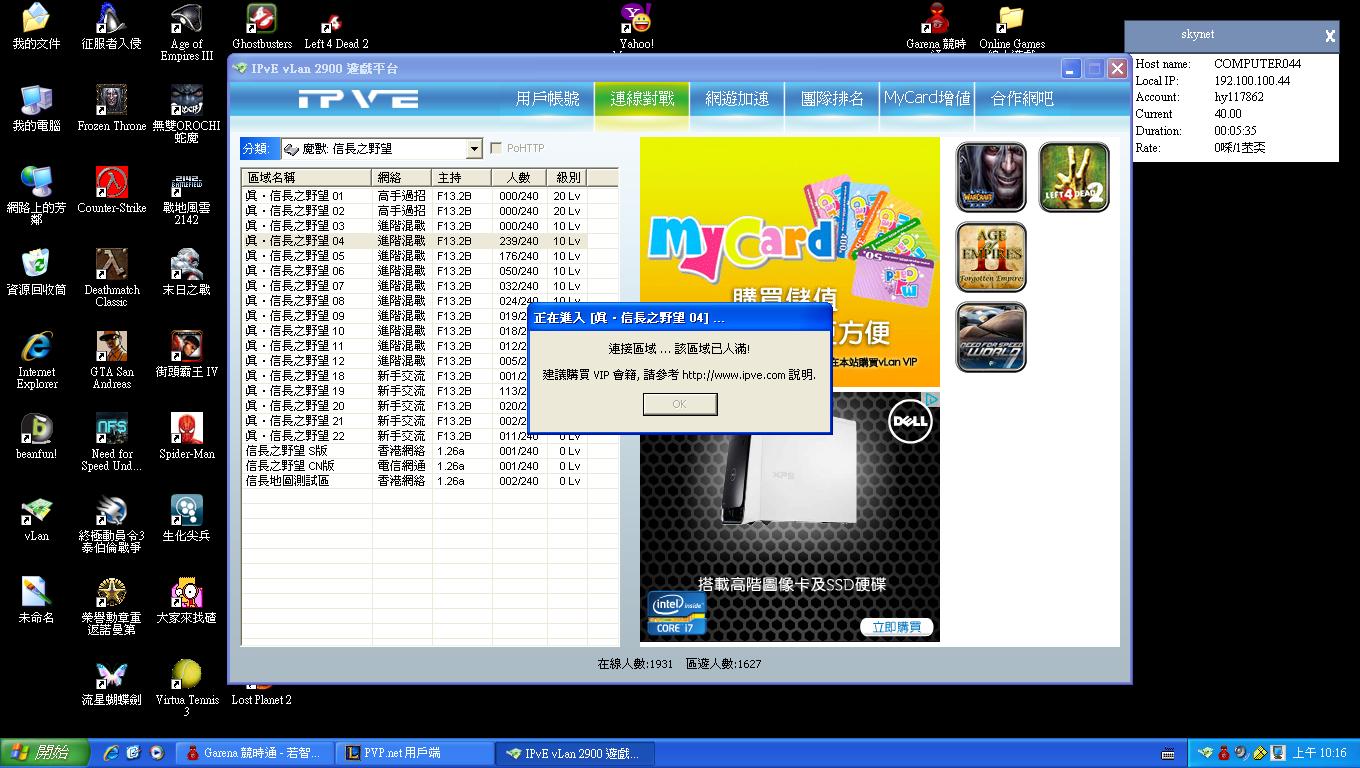Sort list by 人數 column header
1360x768 pixels.
click(517, 177)
